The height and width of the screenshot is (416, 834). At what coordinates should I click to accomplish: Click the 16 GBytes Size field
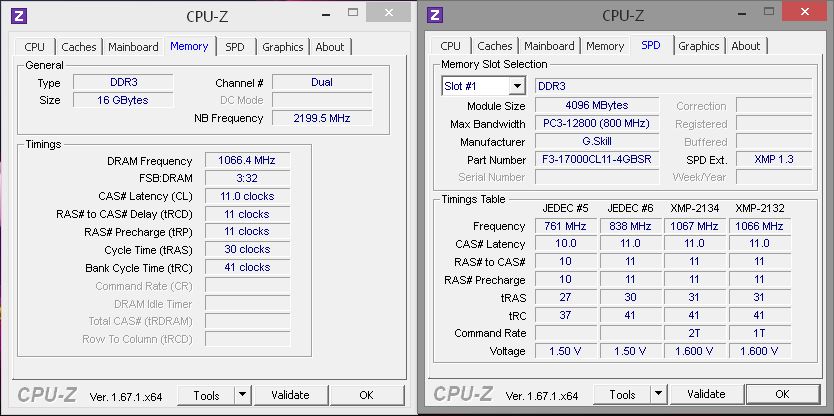point(123,100)
